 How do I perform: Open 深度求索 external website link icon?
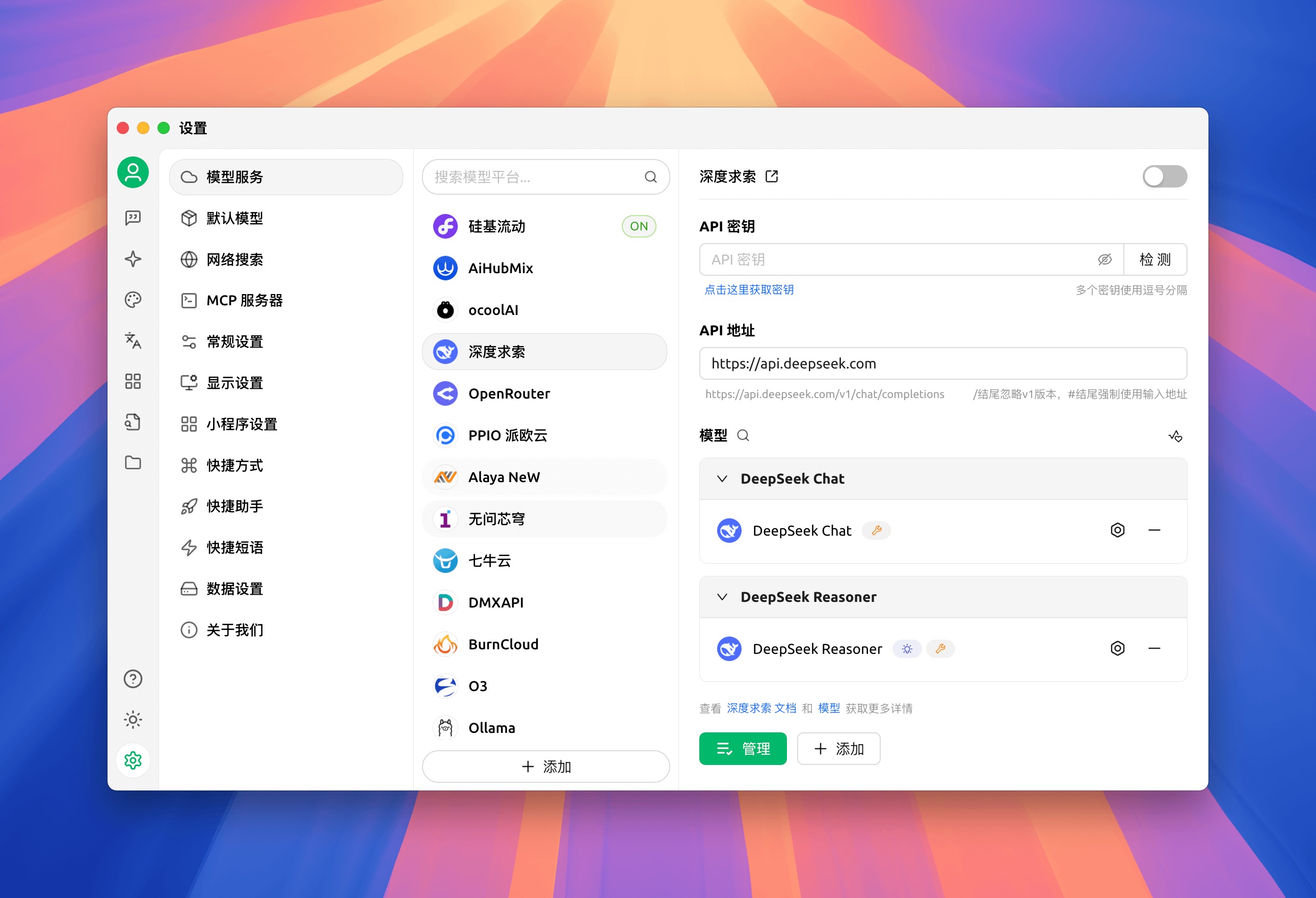tap(772, 177)
